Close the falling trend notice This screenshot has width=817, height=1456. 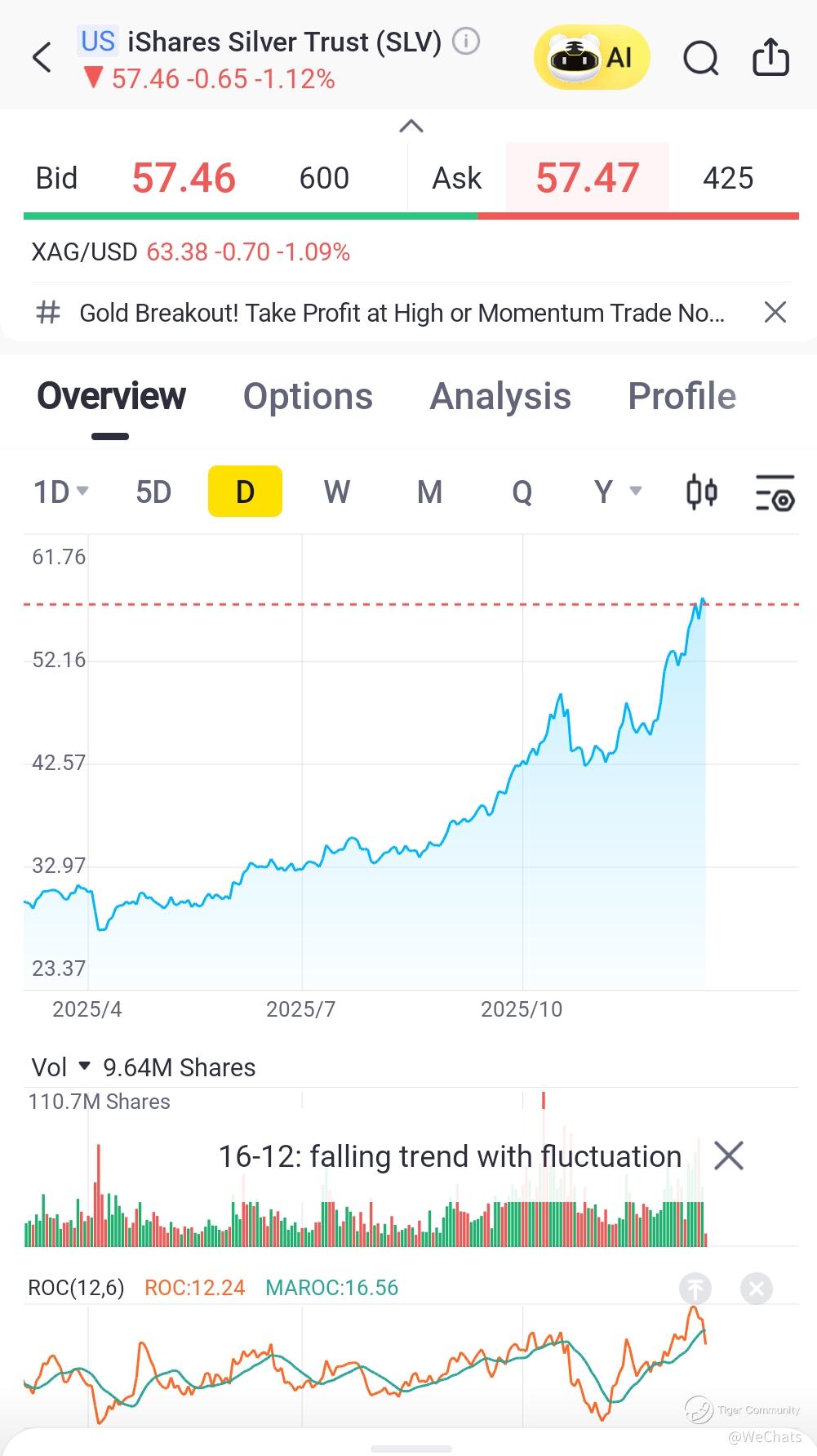[x=728, y=1155]
